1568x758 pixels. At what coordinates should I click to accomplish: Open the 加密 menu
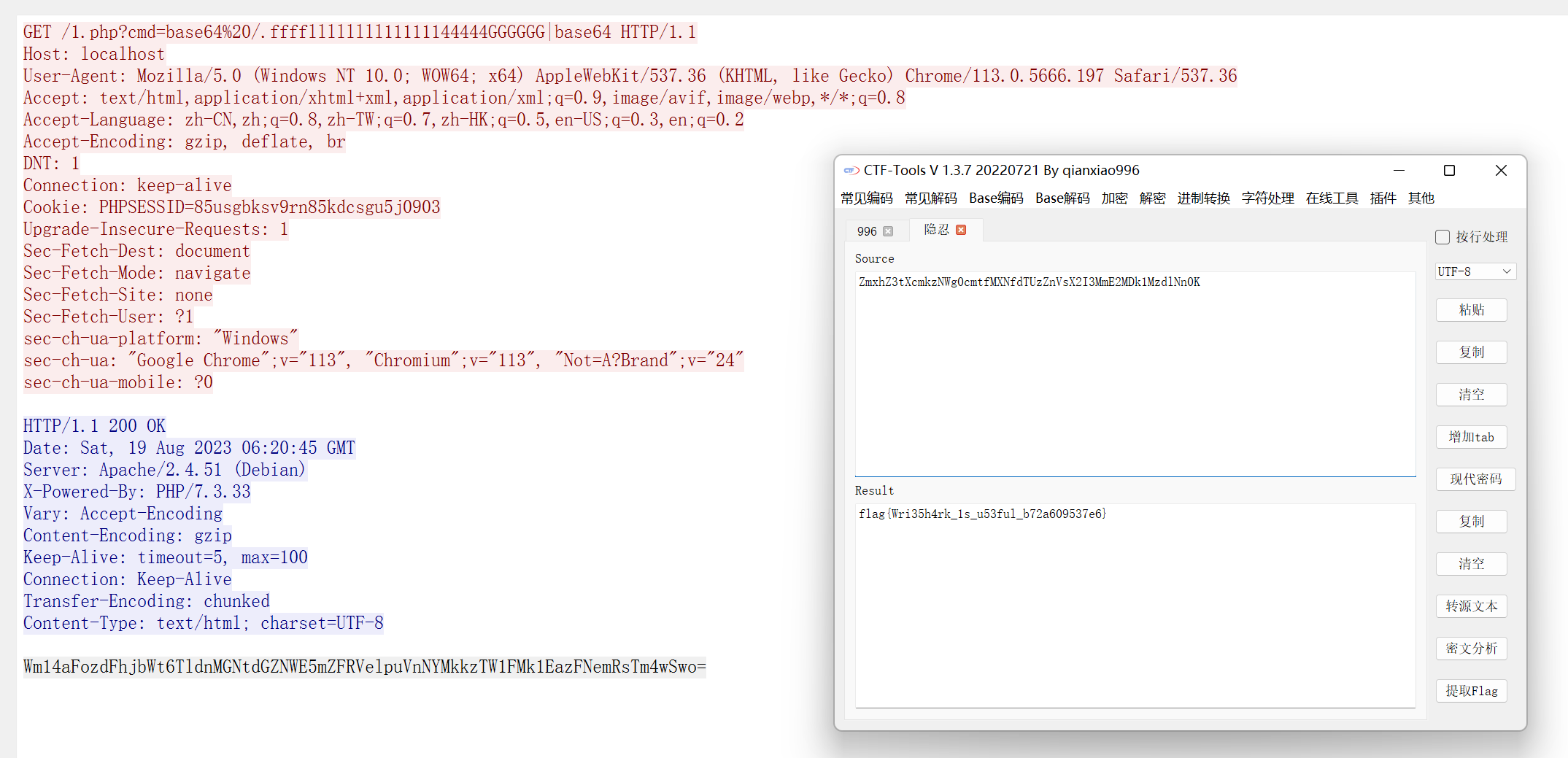pos(1115,198)
